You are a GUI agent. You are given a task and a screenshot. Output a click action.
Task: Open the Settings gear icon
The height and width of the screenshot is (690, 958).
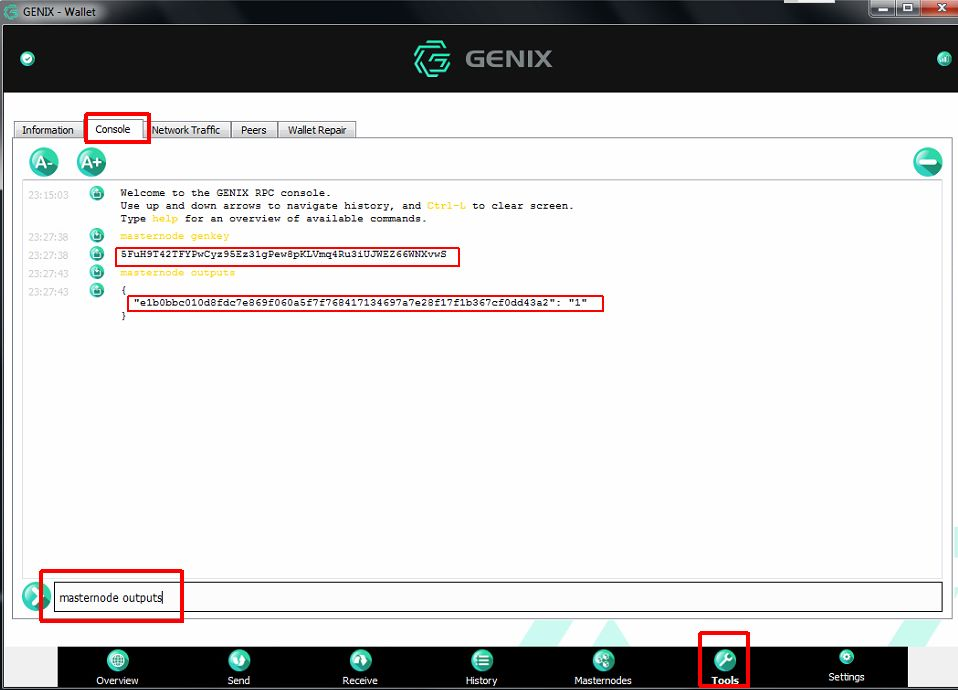846,657
